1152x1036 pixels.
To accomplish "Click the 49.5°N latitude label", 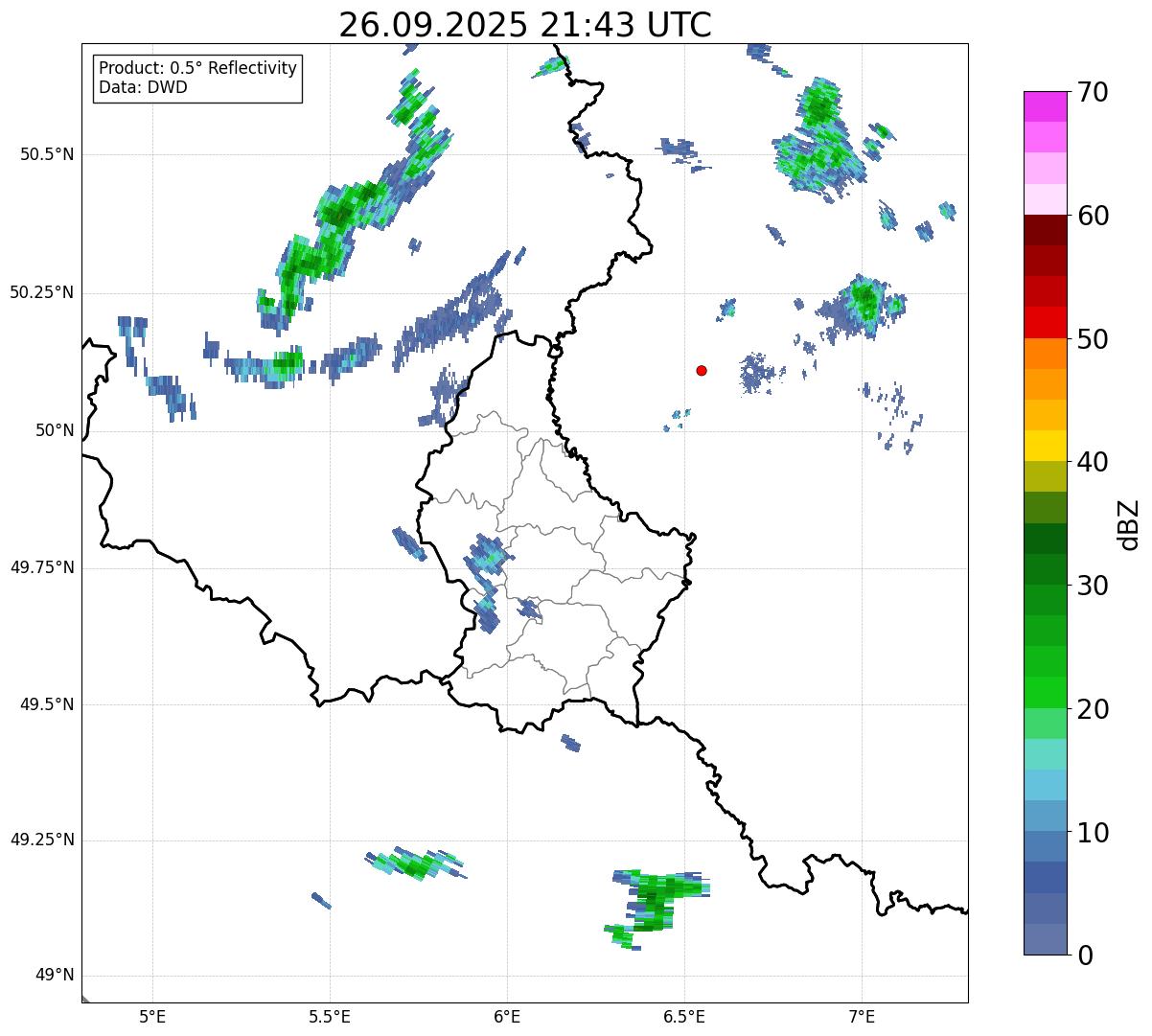I will click(47, 704).
